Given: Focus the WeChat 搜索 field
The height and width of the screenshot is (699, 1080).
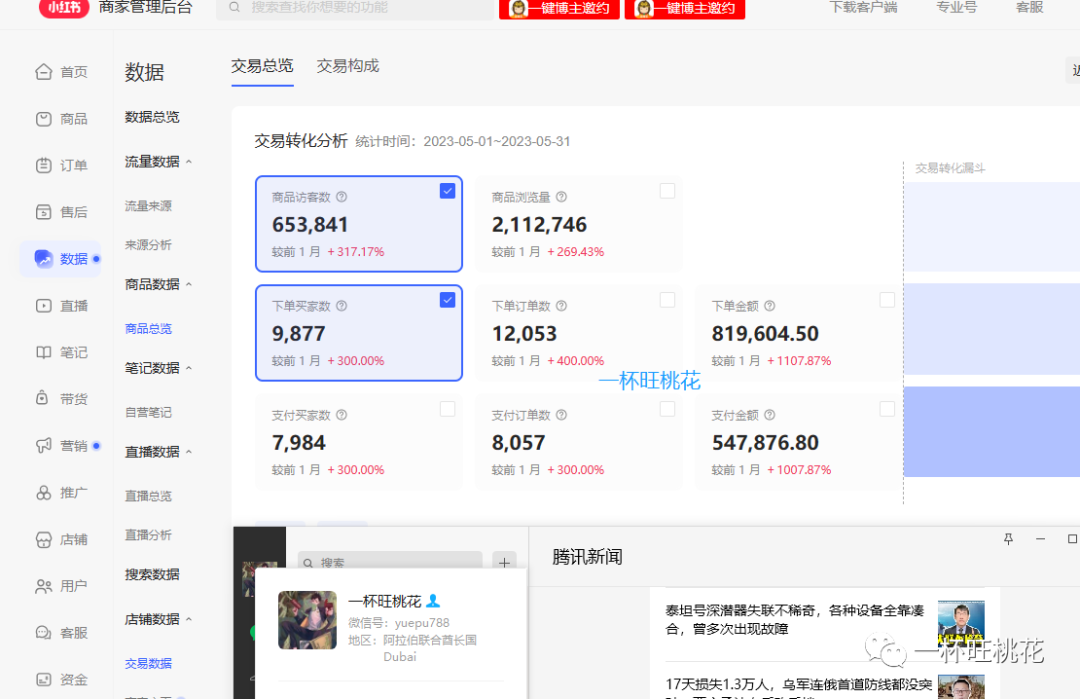Looking at the screenshot, I should [390, 562].
